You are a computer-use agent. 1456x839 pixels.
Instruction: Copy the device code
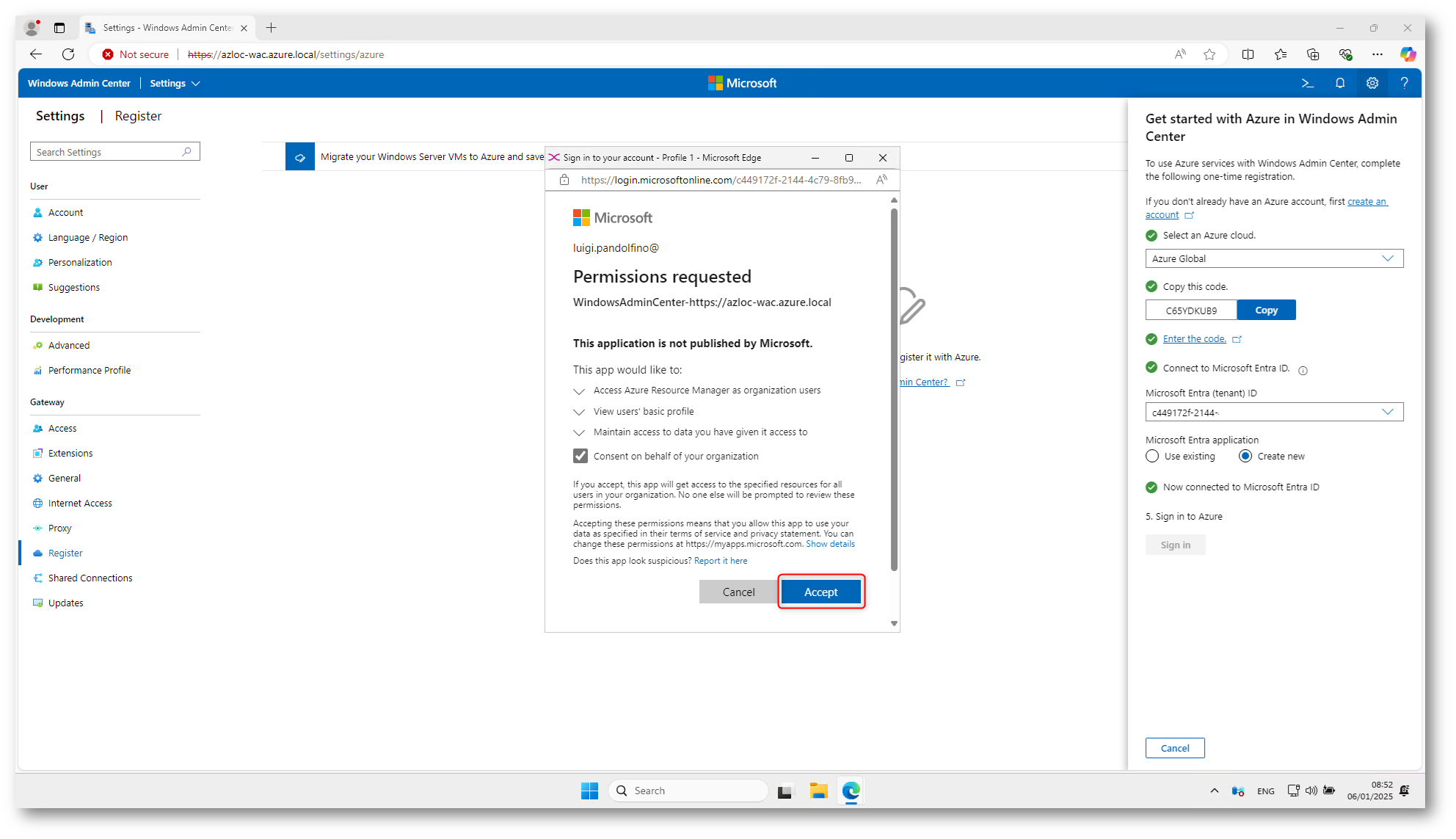coord(1266,310)
